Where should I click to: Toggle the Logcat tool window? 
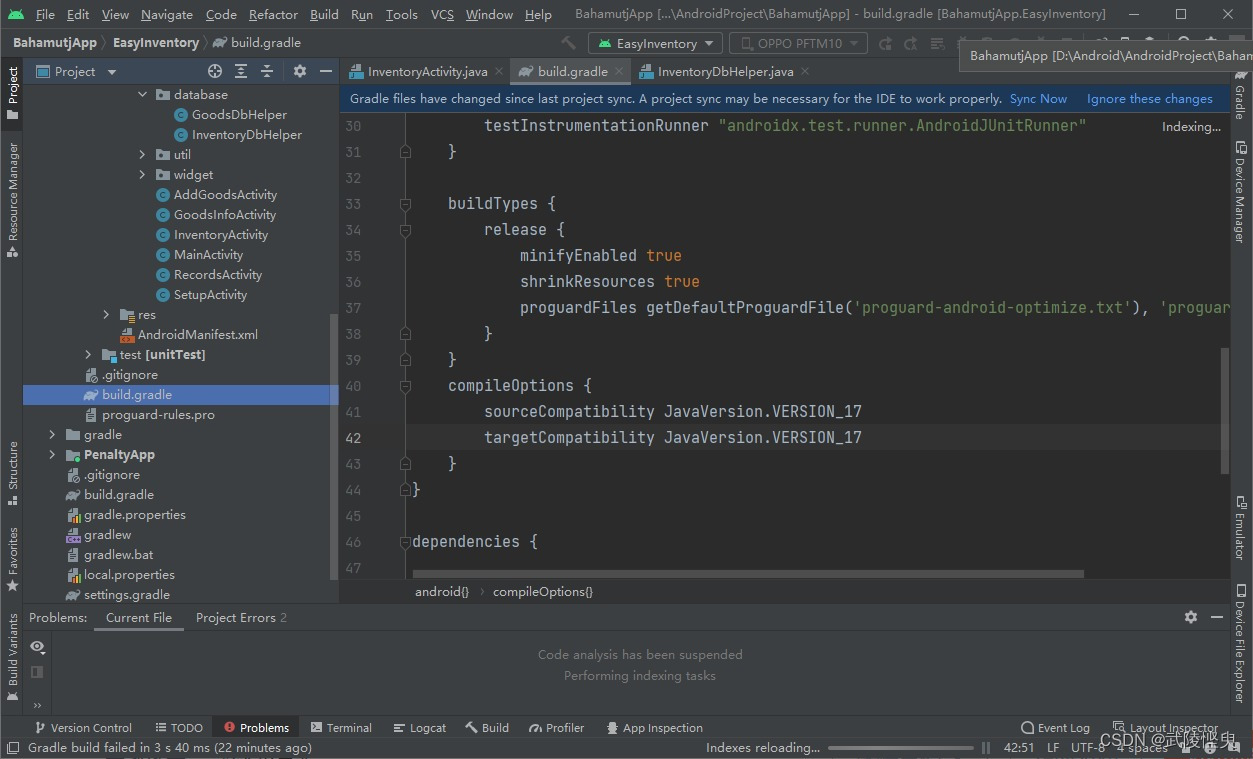click(419, 727)
